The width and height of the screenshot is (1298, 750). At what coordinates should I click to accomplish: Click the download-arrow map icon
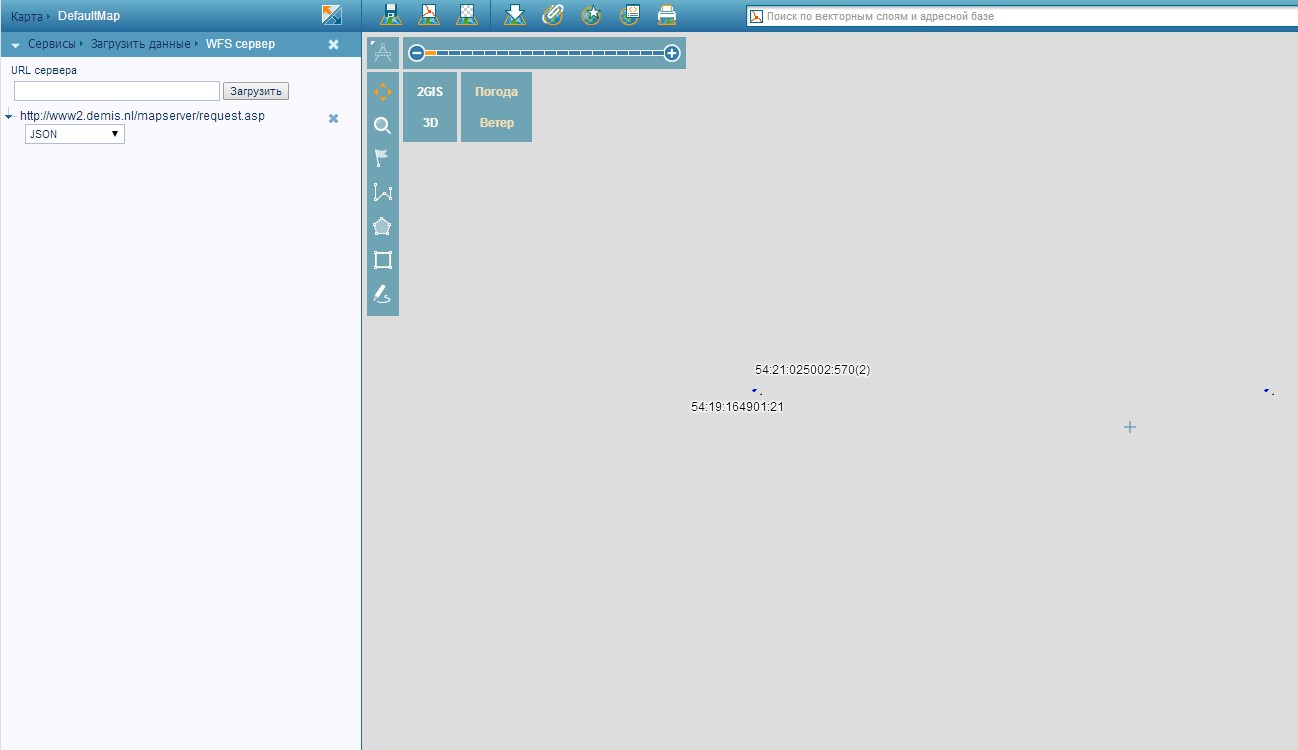click(515, 15)
